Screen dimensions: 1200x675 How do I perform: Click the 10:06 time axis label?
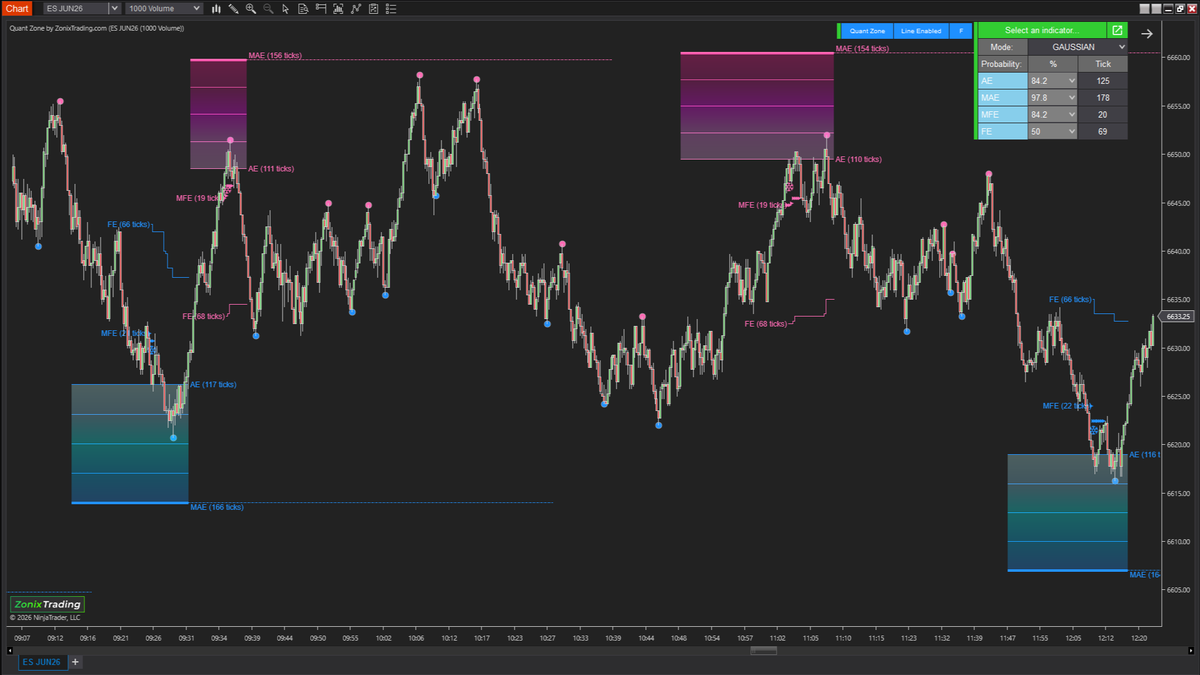point(416,637)
